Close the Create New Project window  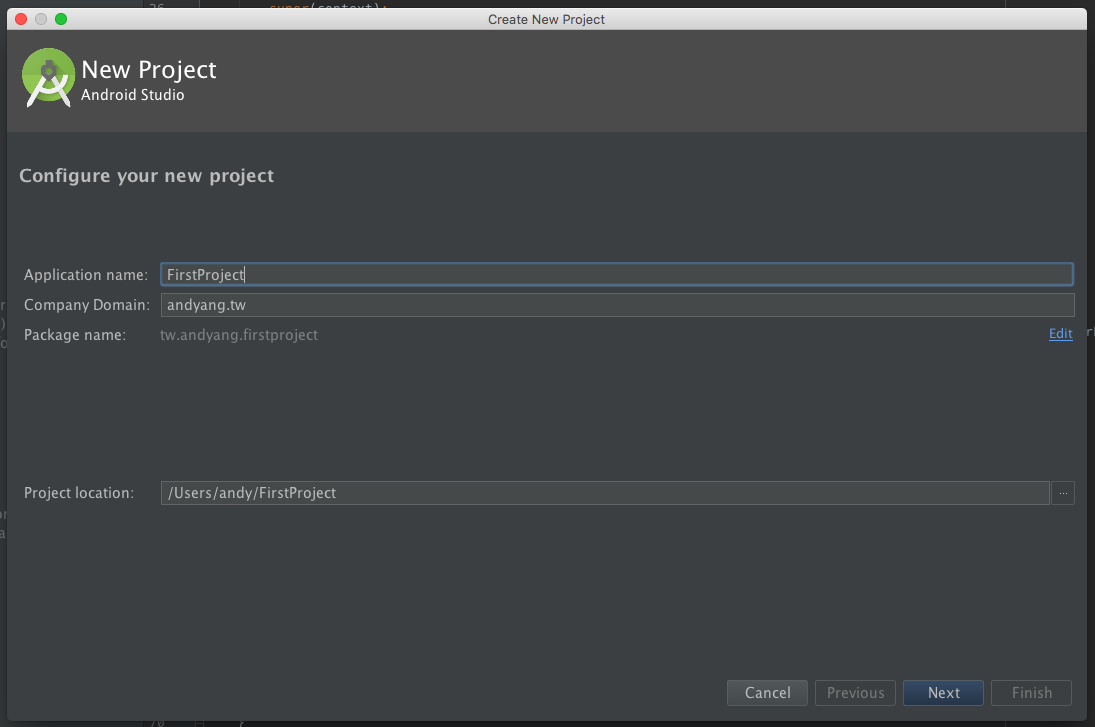pyautogui.click(x=21, y=19)
